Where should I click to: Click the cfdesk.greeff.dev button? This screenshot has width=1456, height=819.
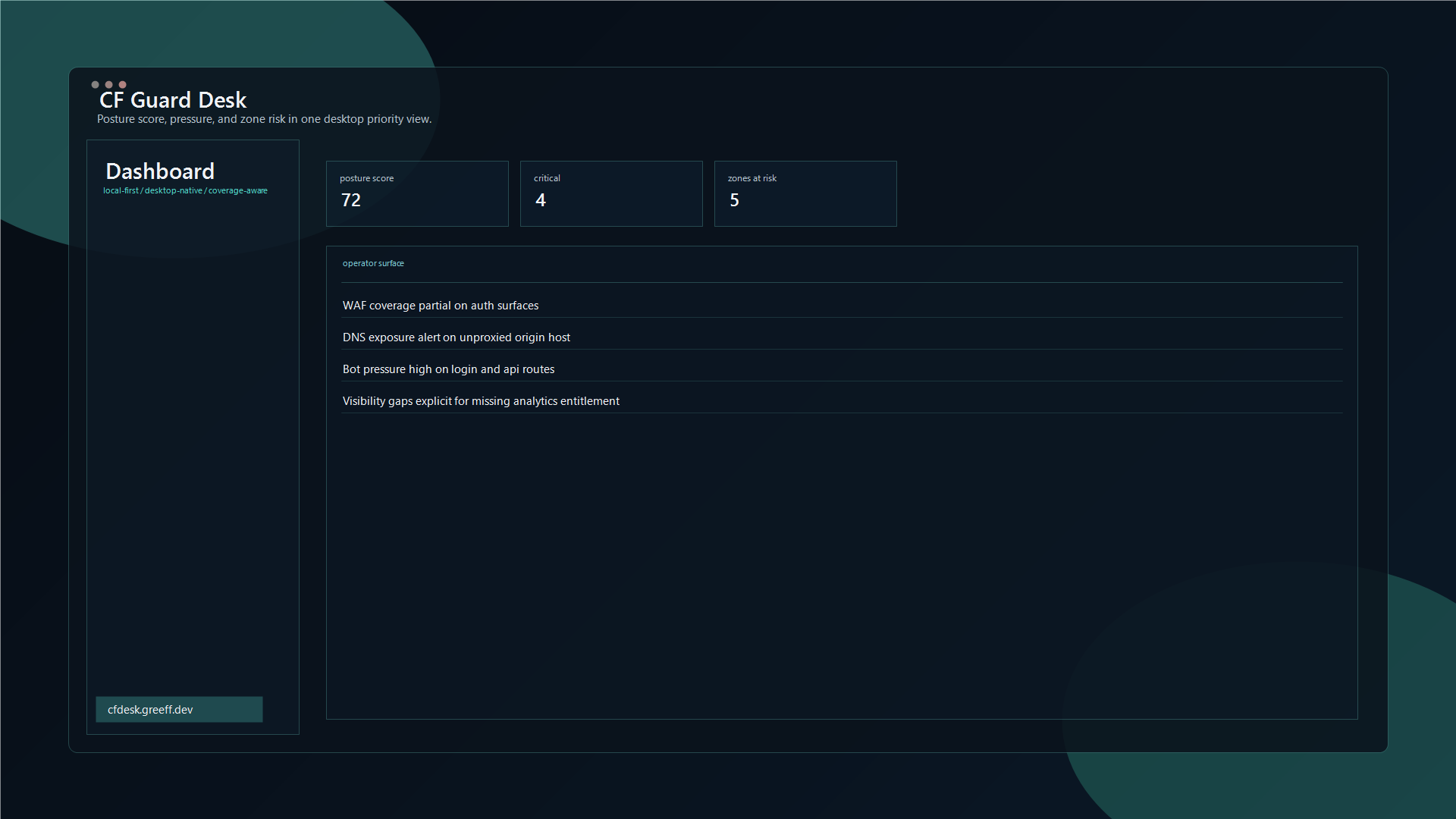(x=179, y=710)
